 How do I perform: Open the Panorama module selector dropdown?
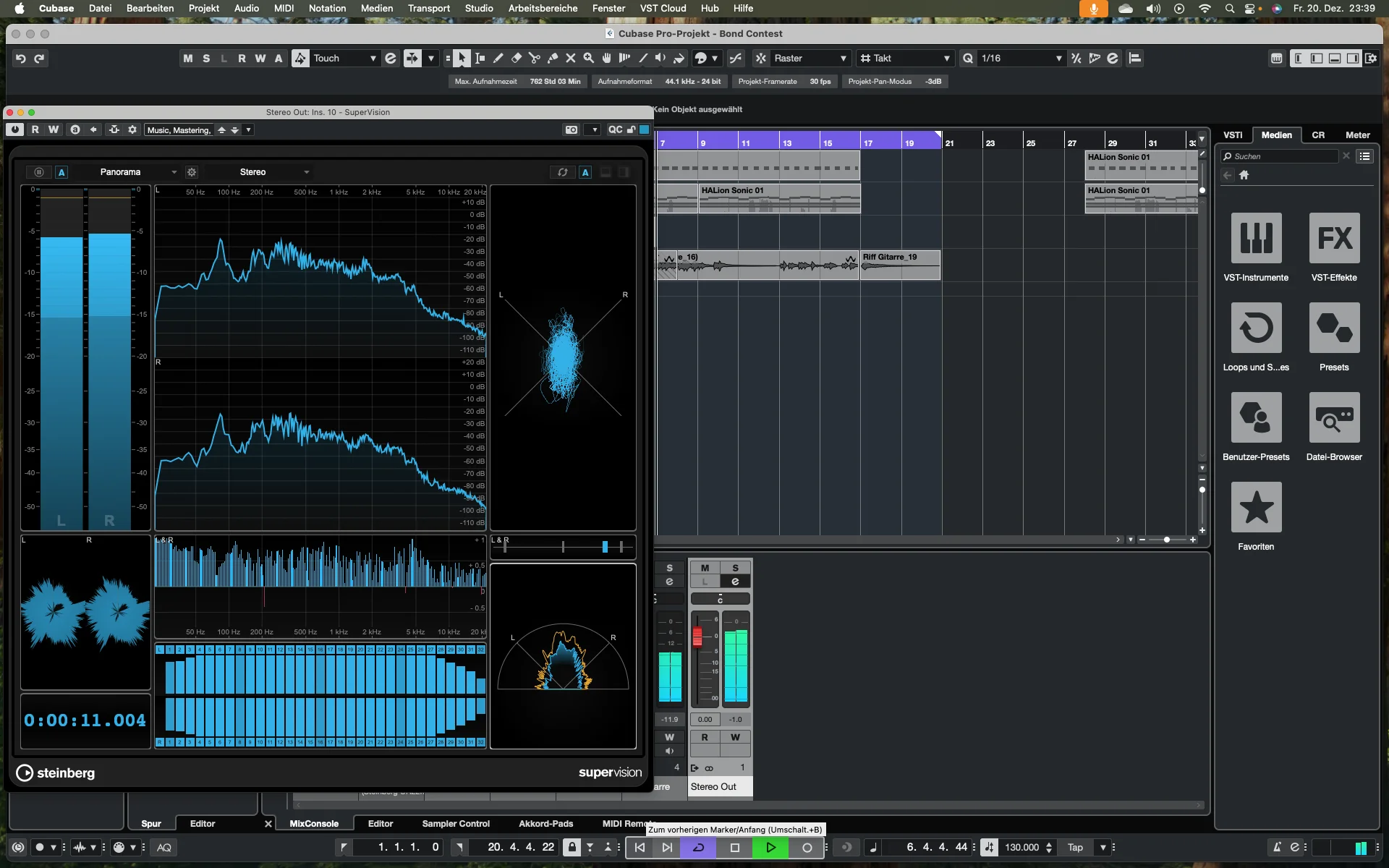click(125, 172)
